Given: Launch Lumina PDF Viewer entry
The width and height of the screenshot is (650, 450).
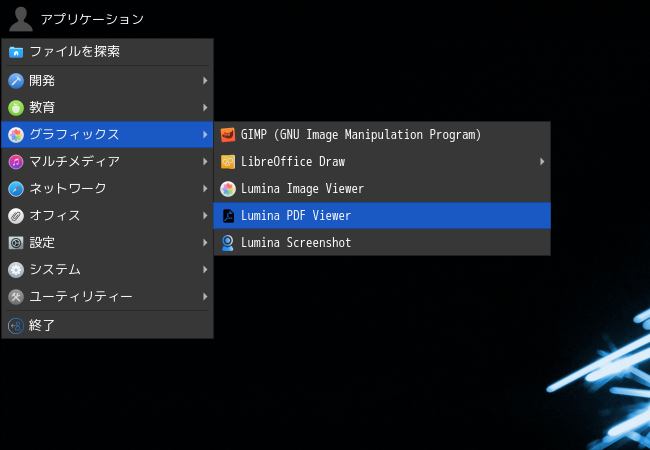Looking at the screenshot, I should click(382, 216).
